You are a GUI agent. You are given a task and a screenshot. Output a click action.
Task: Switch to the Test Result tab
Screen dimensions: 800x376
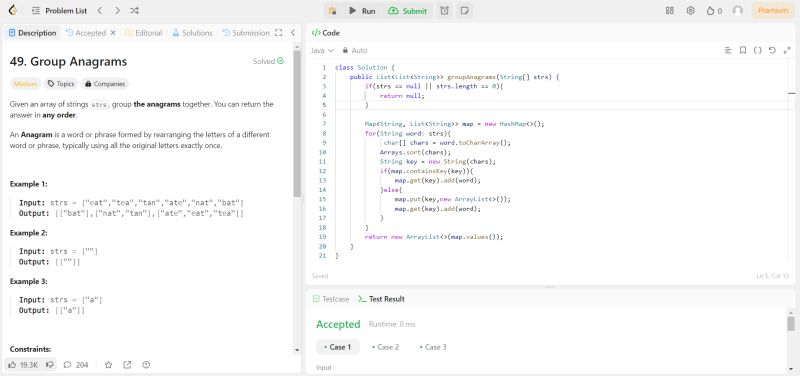382,299
